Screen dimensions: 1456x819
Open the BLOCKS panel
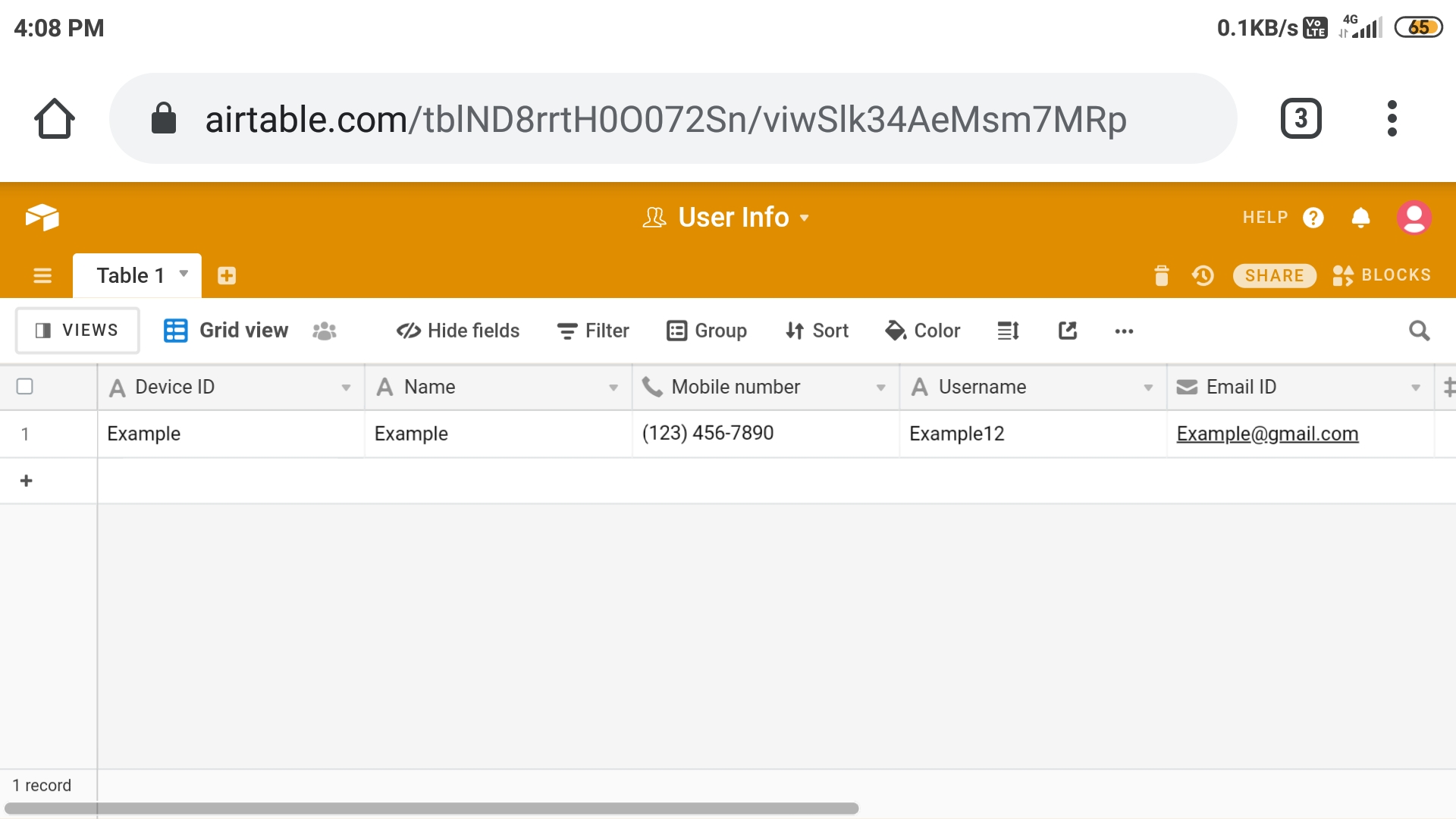[x=1382, y=275]
